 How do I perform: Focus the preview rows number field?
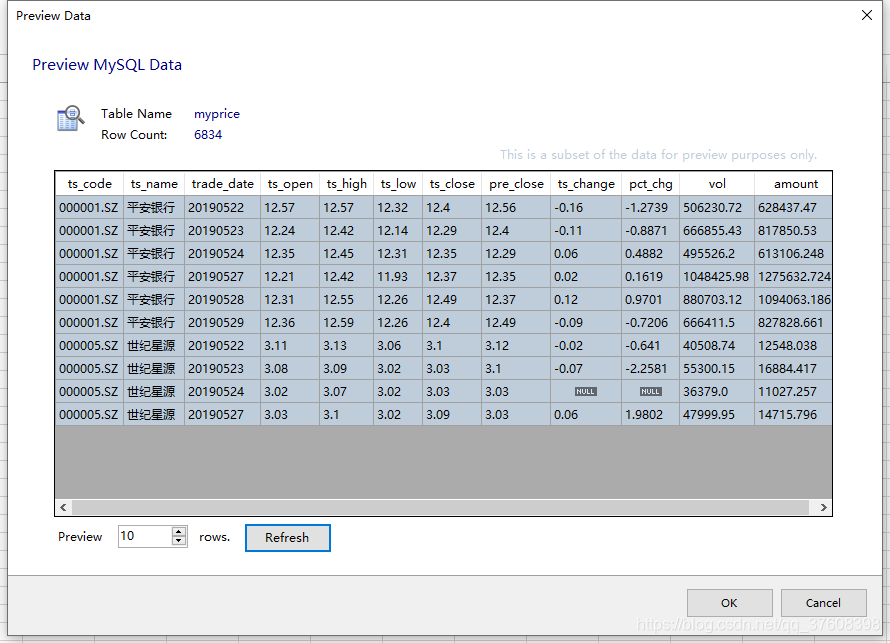(145, 536)
